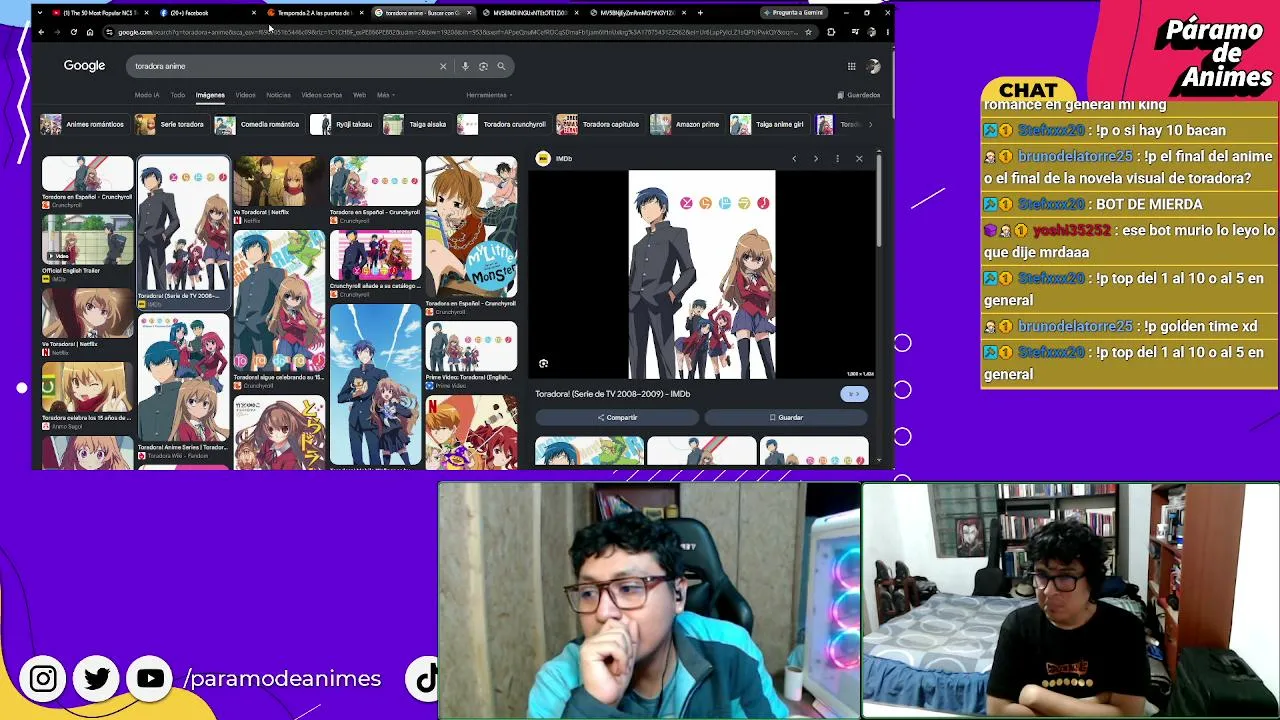Select the Imágenes results tab
The width and height of the screenshot is (1280, 720).
(210, 95)
